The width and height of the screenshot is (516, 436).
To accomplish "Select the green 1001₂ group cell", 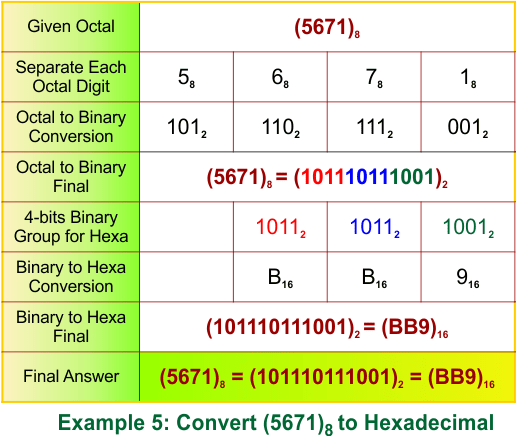I will click(x=468, y=228).
